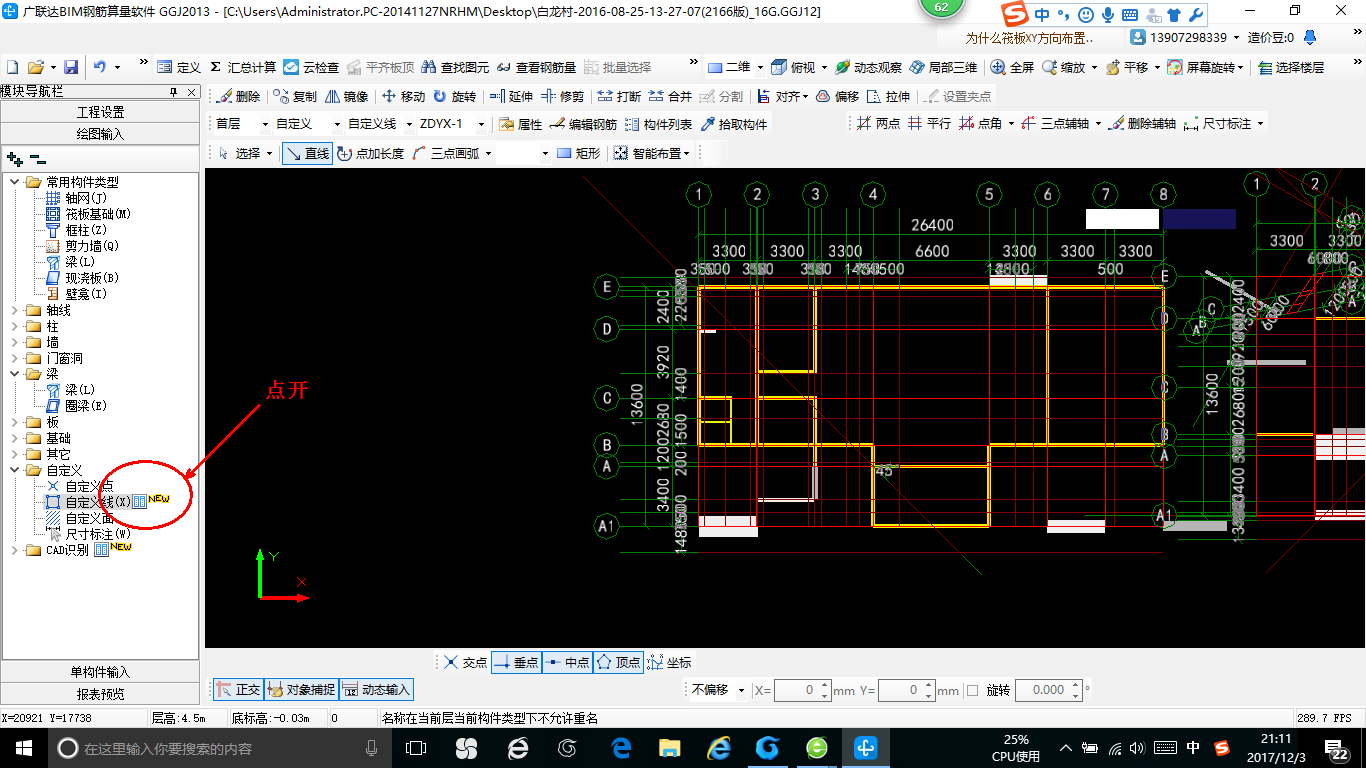
Task: Click 全屏 full screen zoom
Action: coord(1013,67)
